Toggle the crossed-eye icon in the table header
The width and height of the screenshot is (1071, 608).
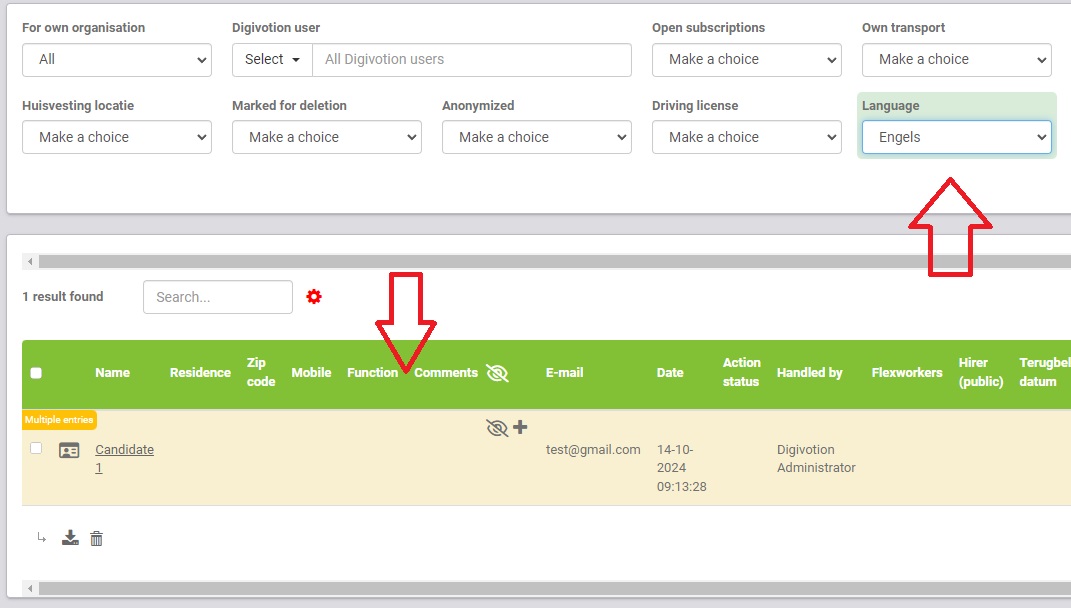497,373
